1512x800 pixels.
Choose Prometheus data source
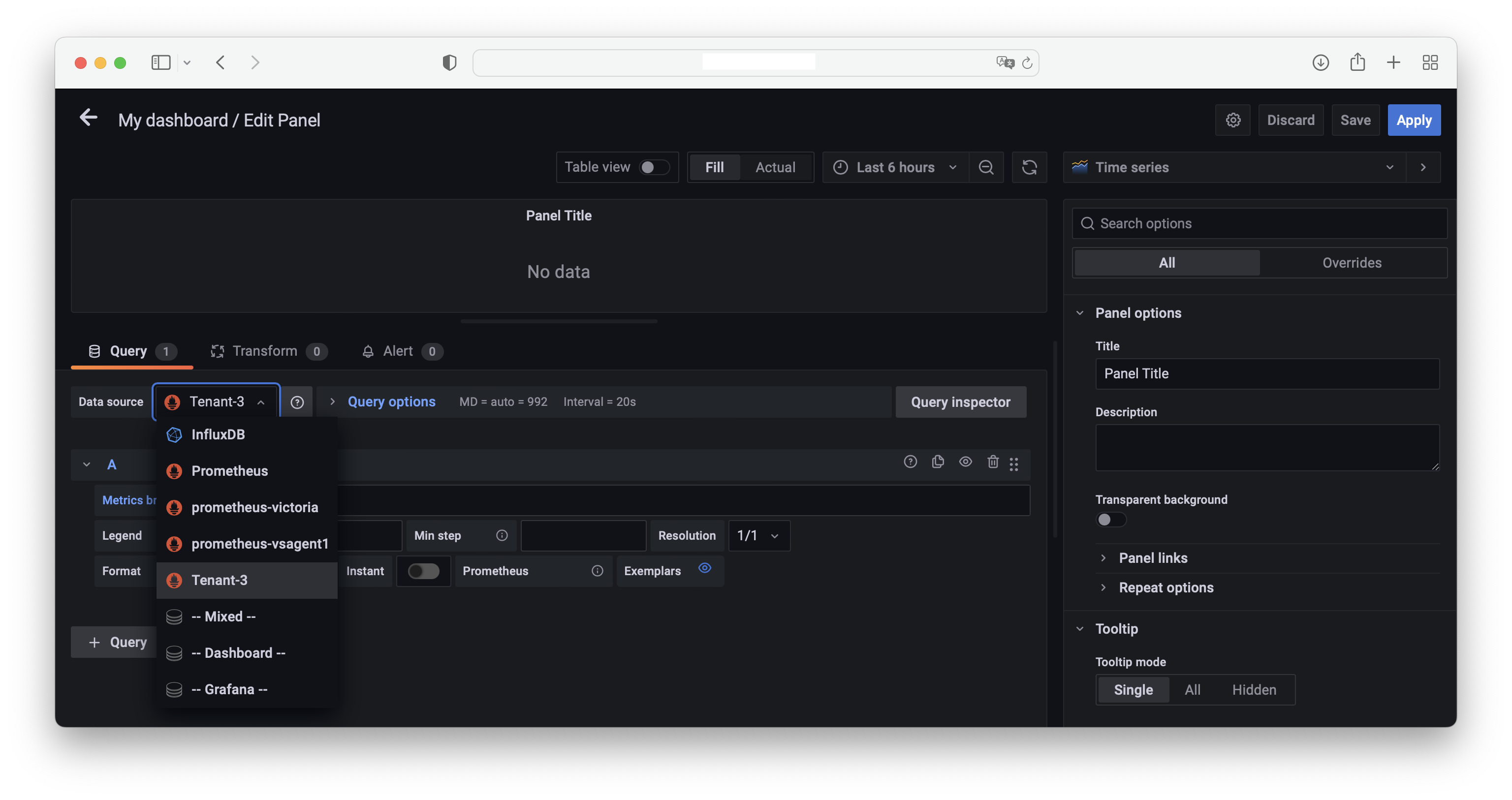click(247, 471)
